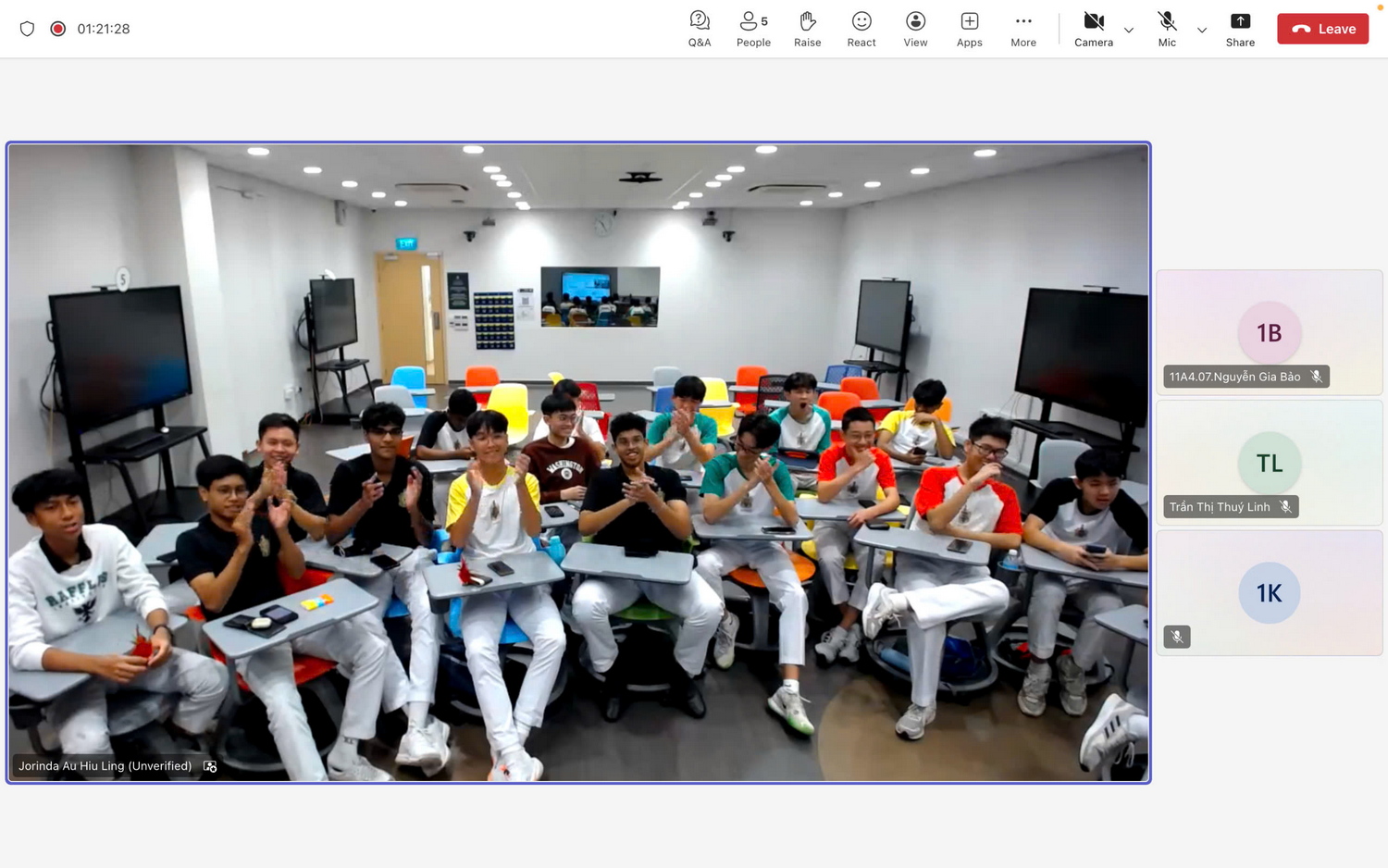Click the meeting timer 01:21:28

(x=104, y=29)
